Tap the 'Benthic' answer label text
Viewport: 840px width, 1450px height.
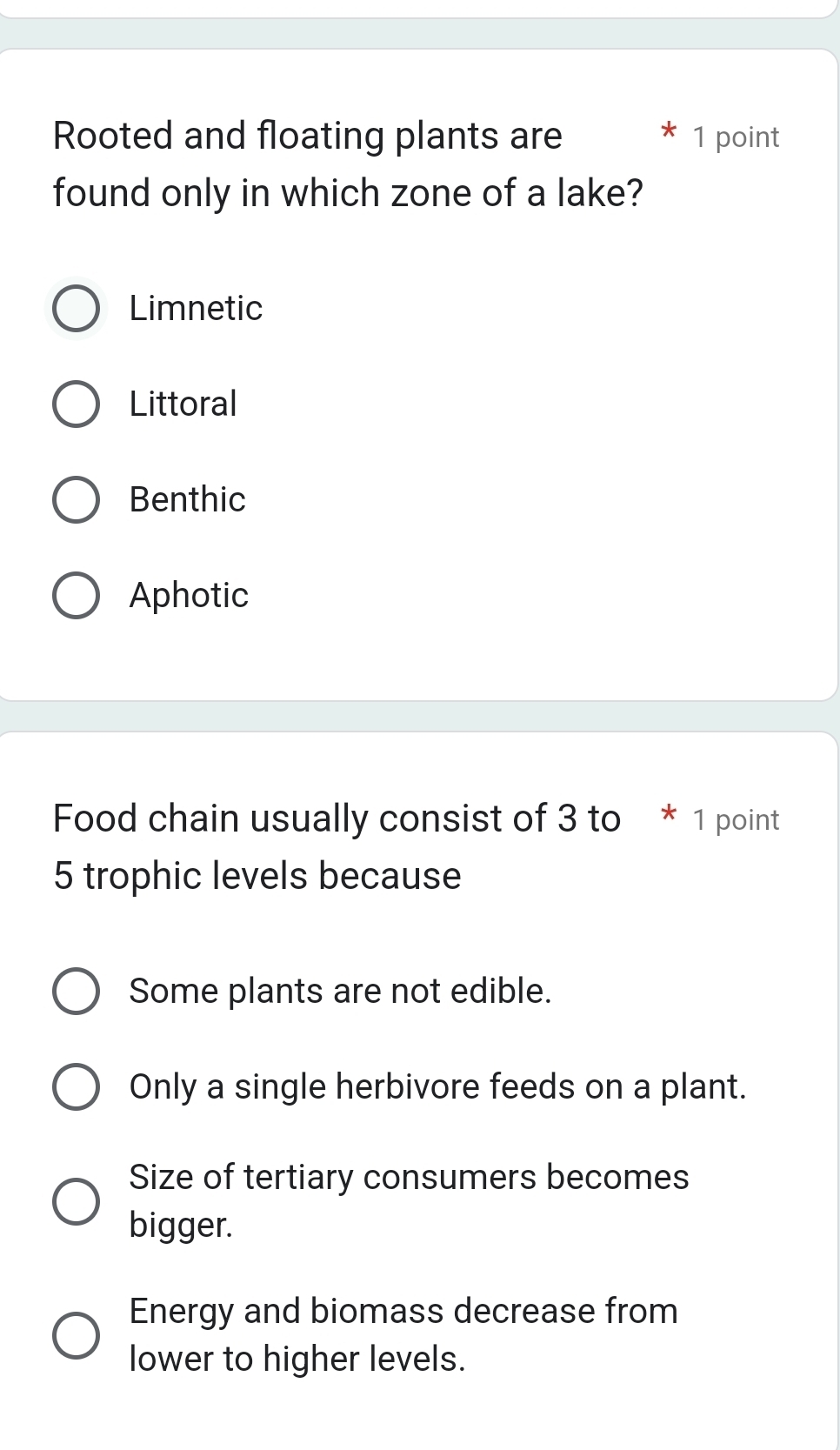click(187, 499)
